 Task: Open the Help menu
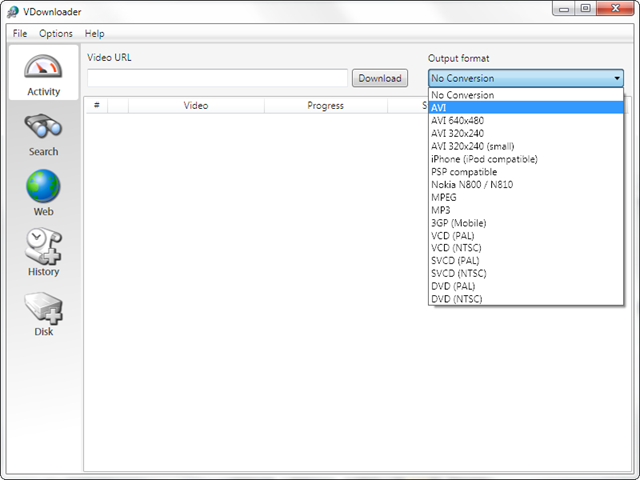tap(94, 33)
